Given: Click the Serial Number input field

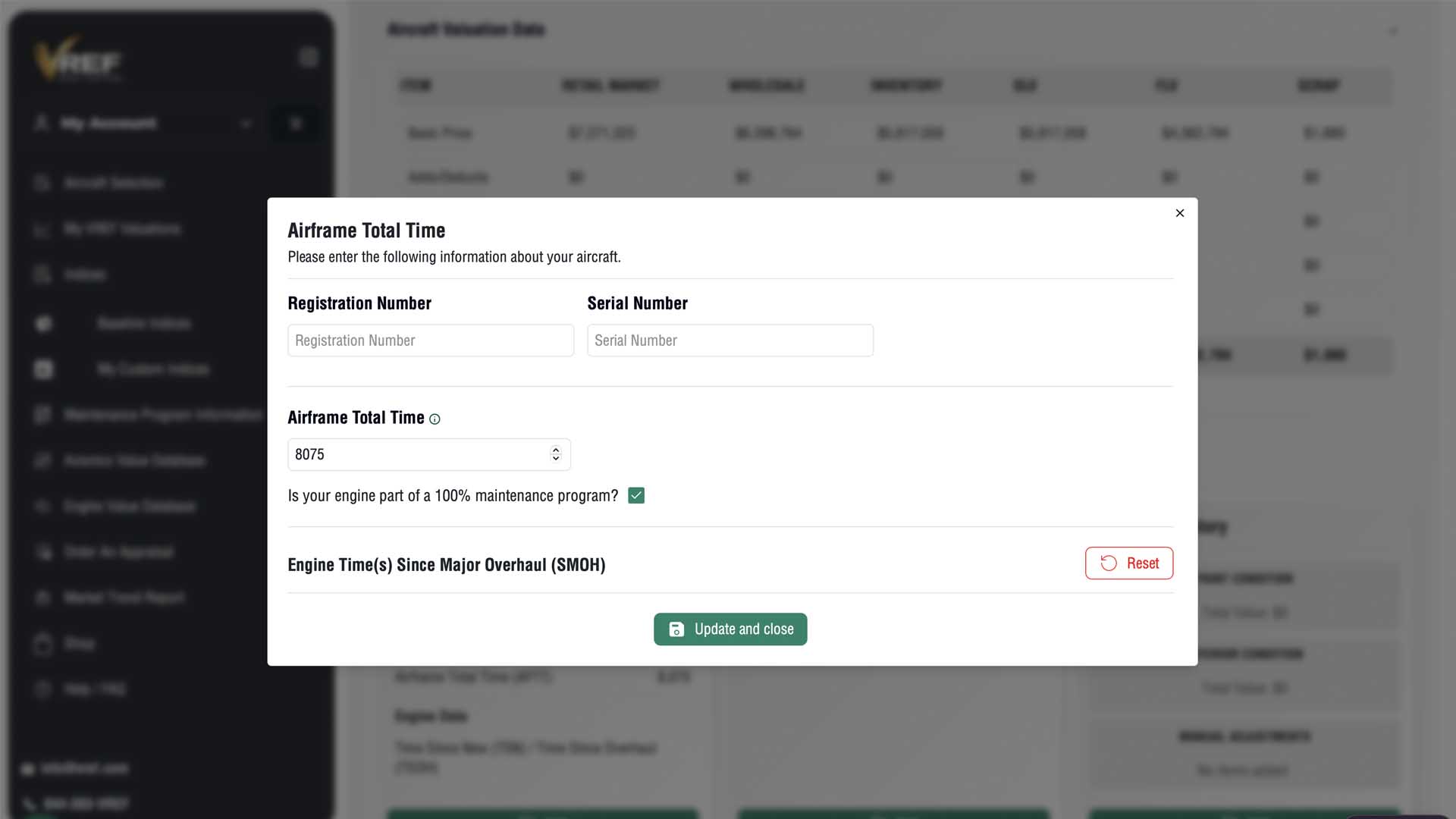Looking at the screenshot, I should point(730,340).
